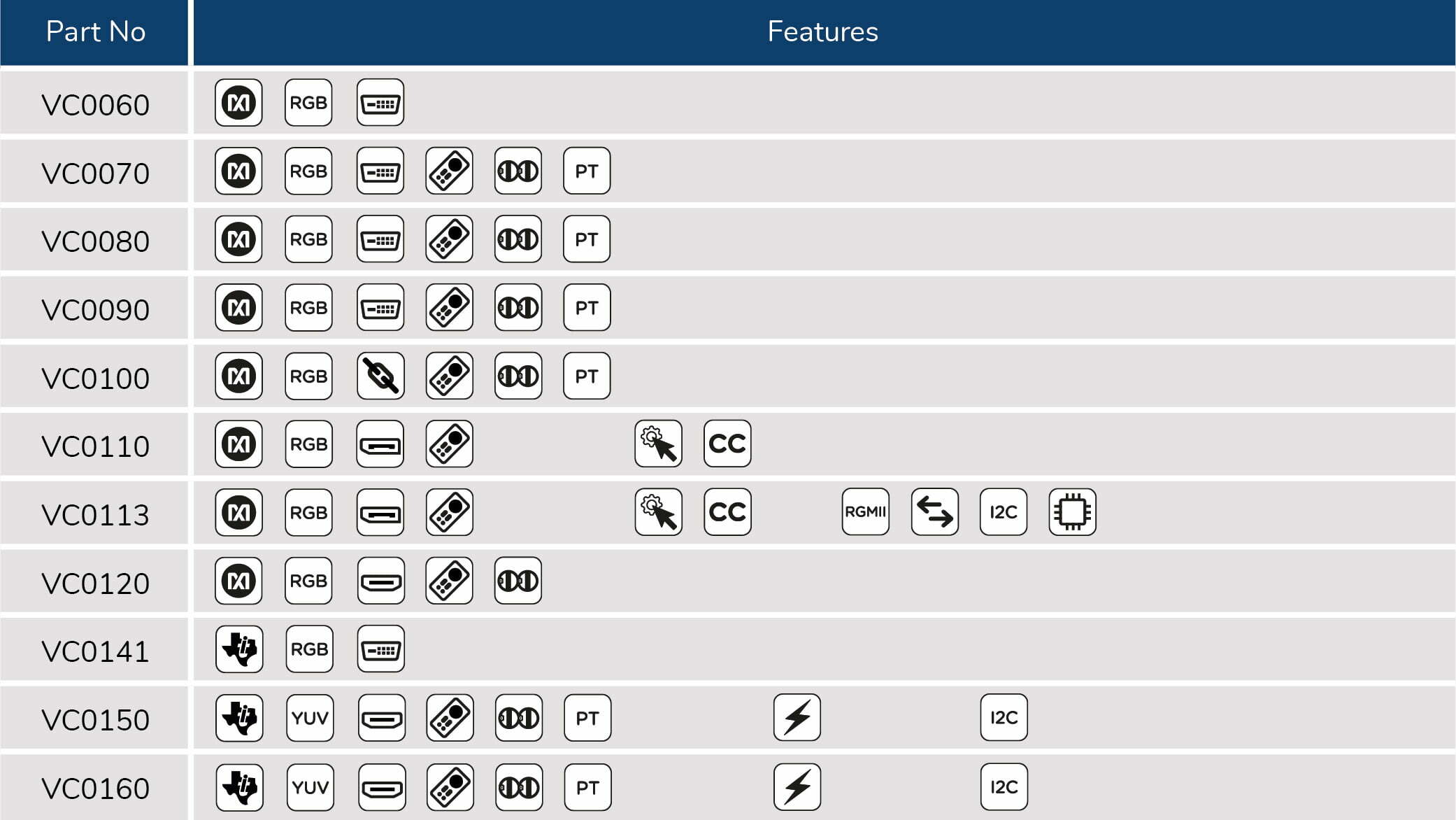Image resolution: width=1456 pixels, height=820 pixels.
Task: Click the PT icon in VC0090 row
Action: [587, 307]
